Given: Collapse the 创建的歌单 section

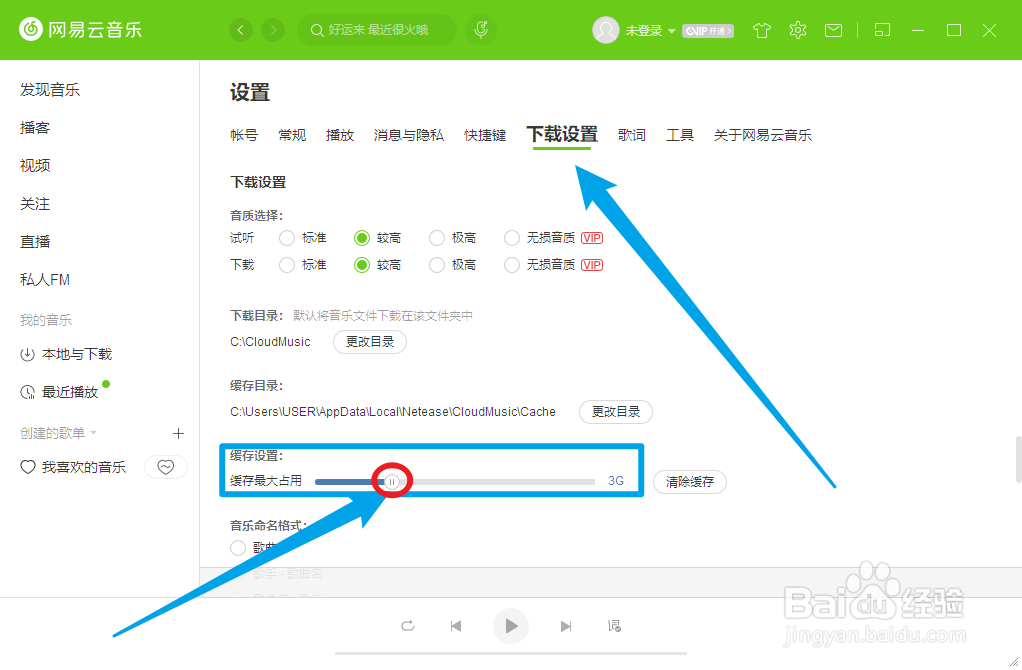Looking at the screenshot, I should click(x=93, y=433).
